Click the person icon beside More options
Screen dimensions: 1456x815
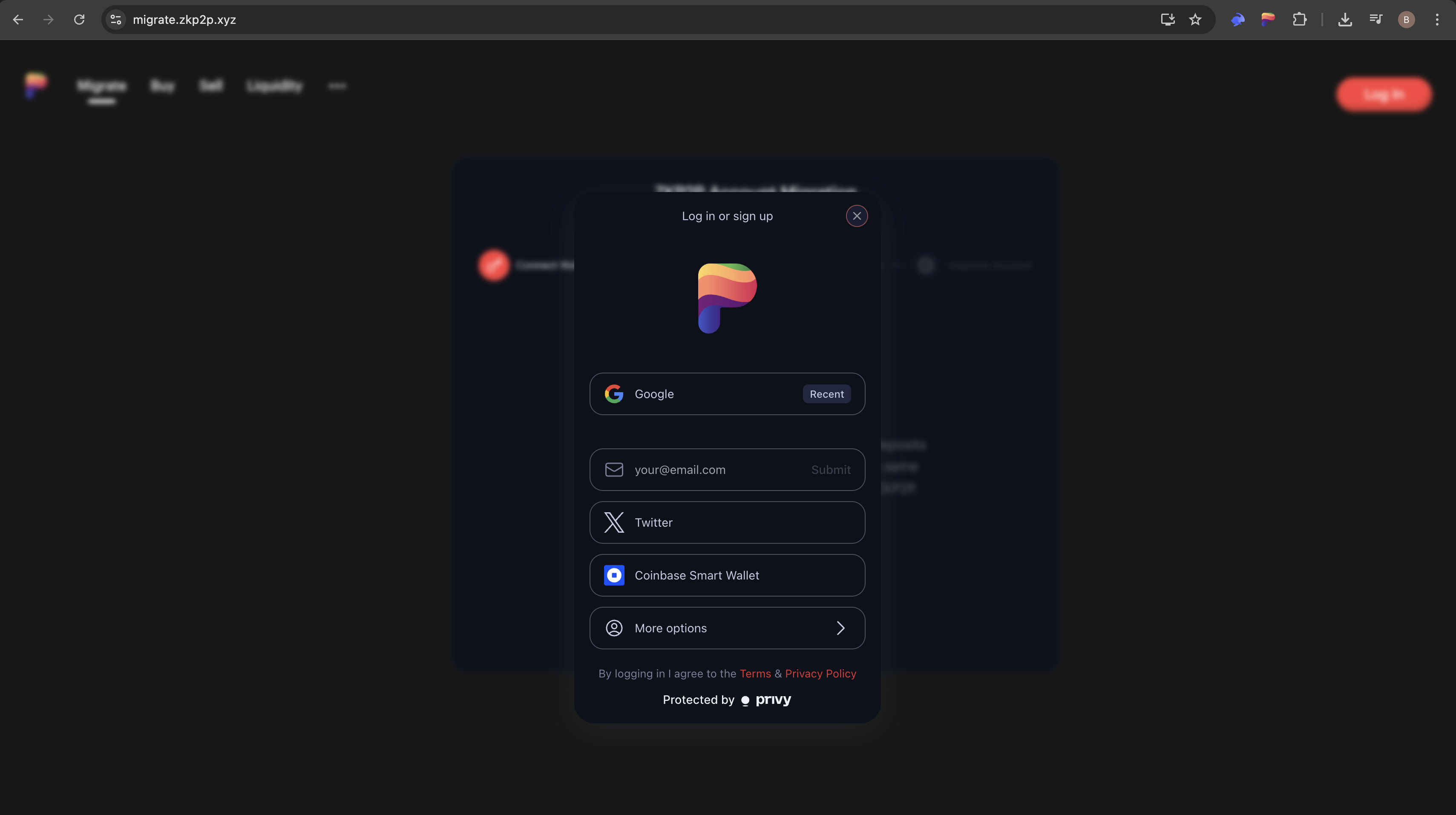pos(614,628)
